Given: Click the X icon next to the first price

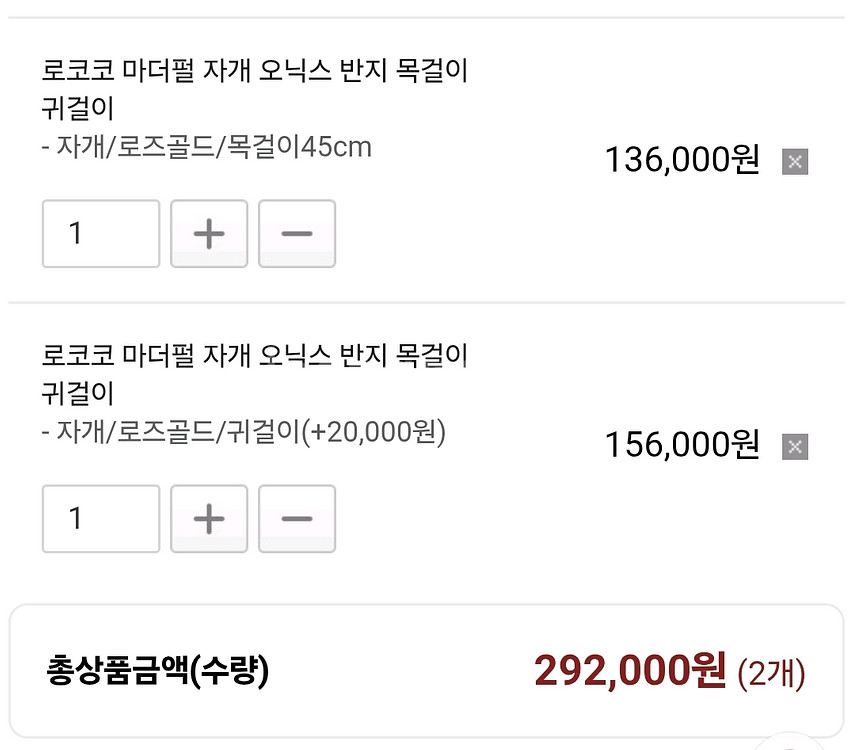Looking at the screenshot, I should (x=793, y=160).
